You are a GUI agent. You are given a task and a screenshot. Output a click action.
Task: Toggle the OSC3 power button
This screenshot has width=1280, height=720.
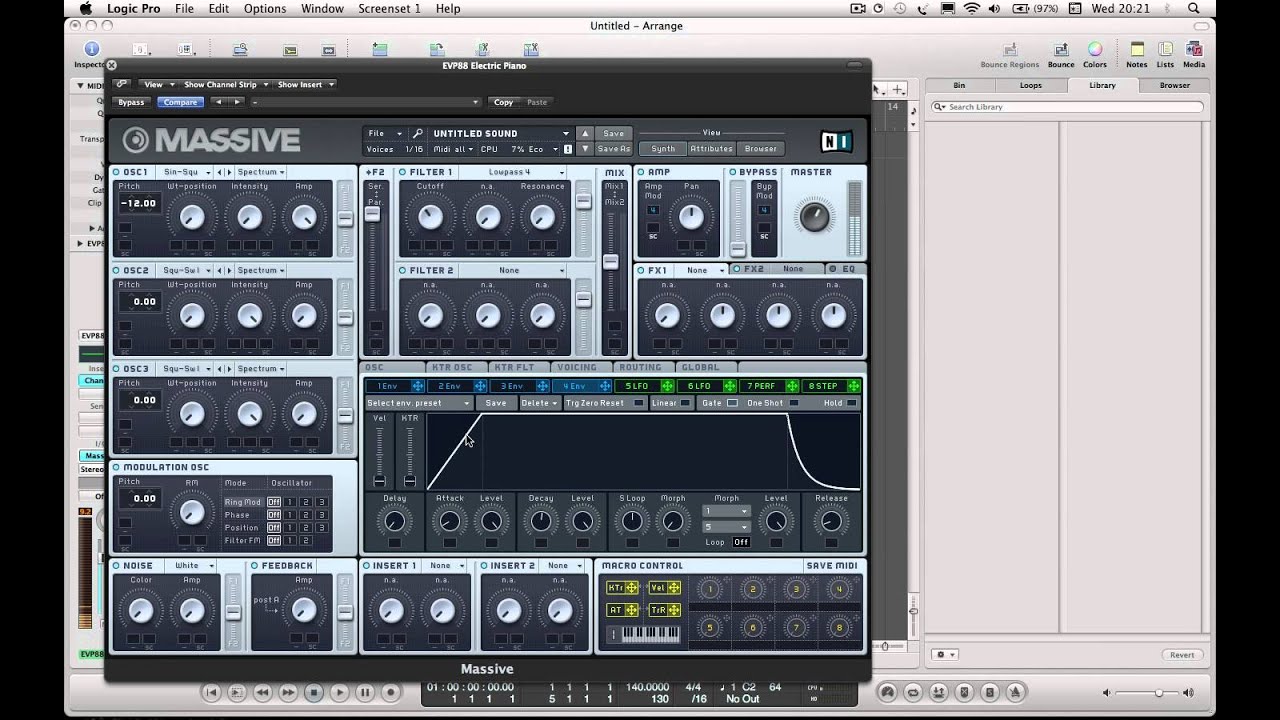[x=117, y=368]
